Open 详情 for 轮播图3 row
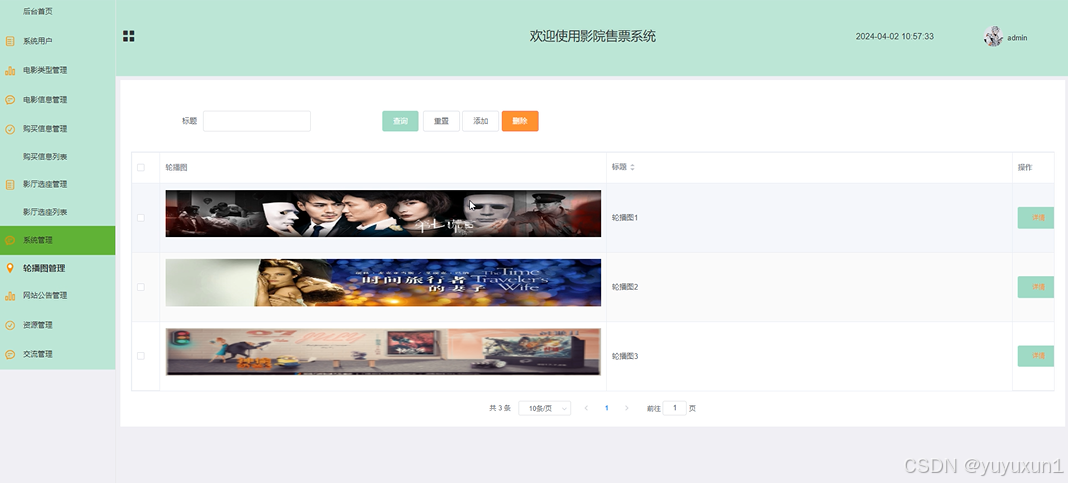 [x=1036, y=356]
